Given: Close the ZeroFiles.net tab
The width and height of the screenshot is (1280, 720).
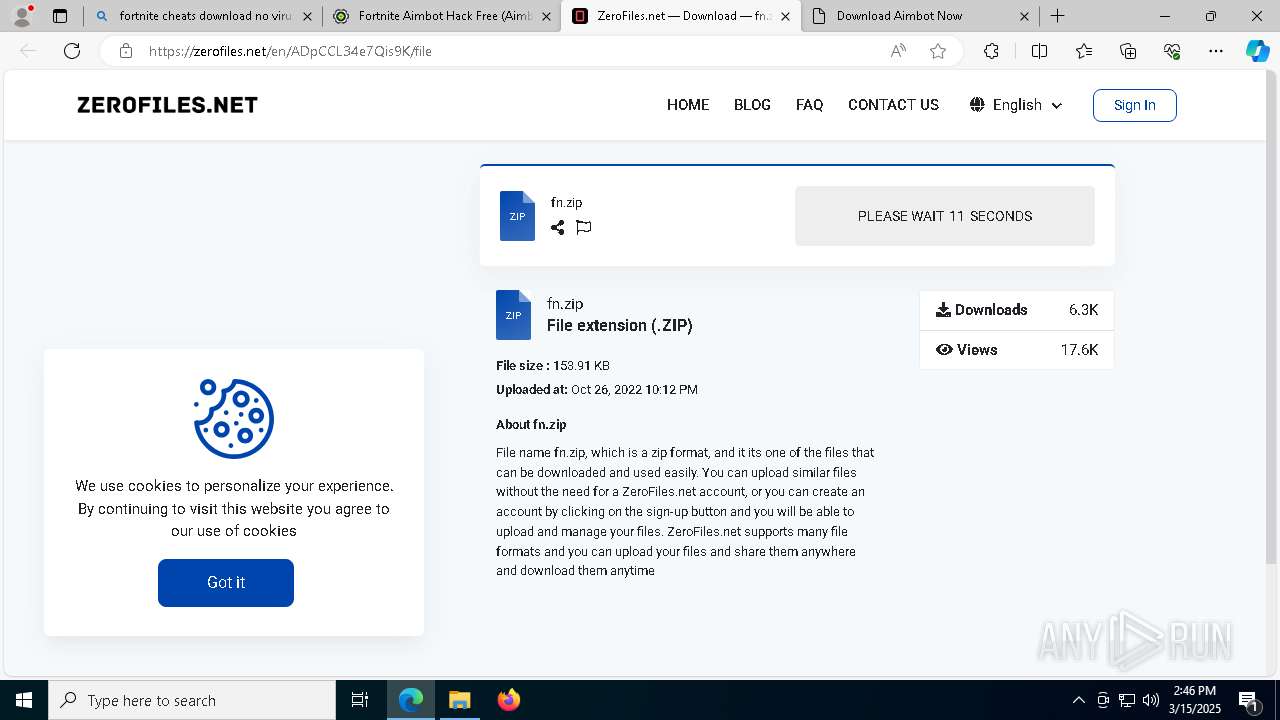Looking at the screenshot, I should [x=785, y=16].
